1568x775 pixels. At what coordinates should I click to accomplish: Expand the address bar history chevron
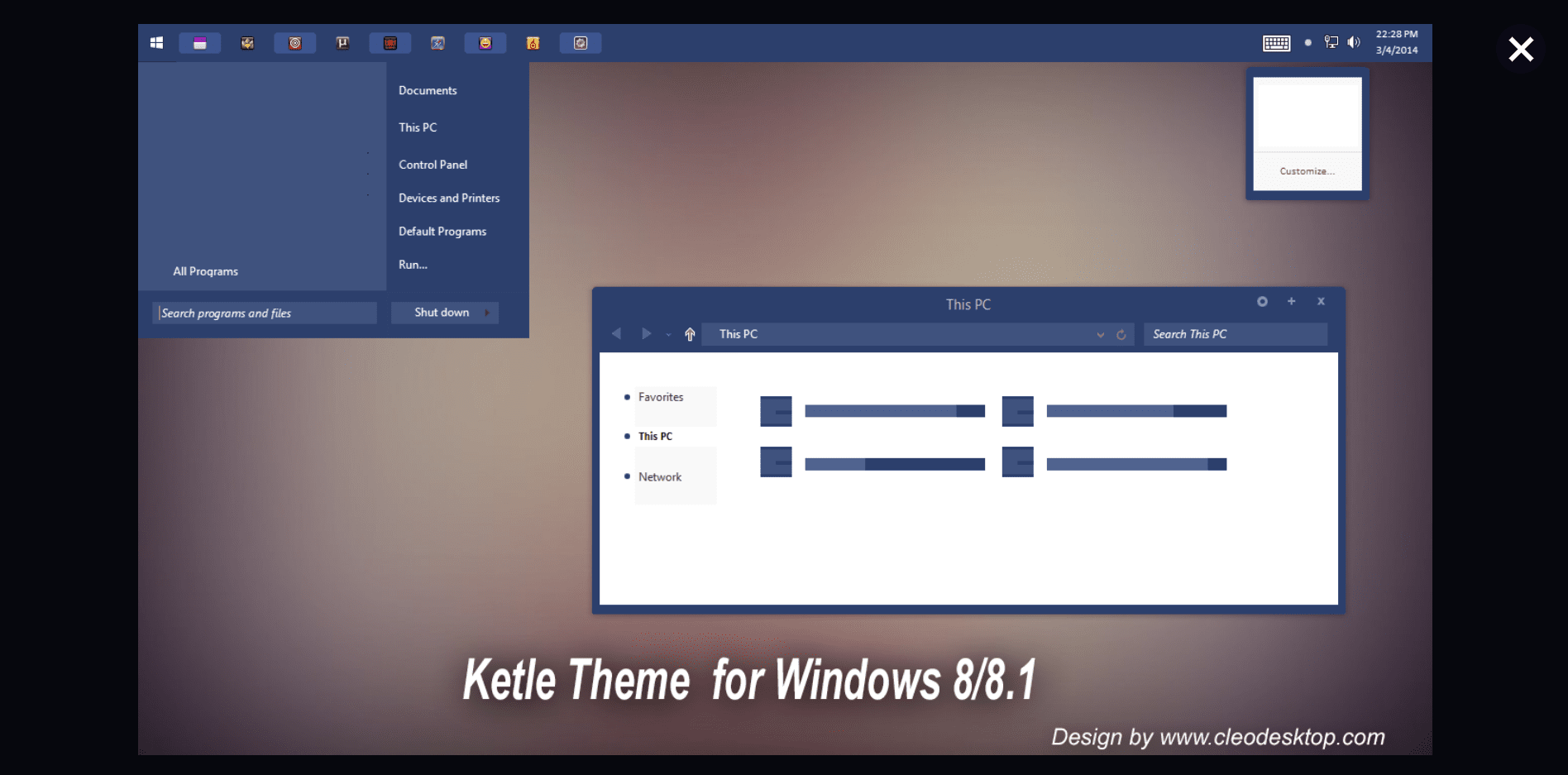click(x=1100, y=335)
